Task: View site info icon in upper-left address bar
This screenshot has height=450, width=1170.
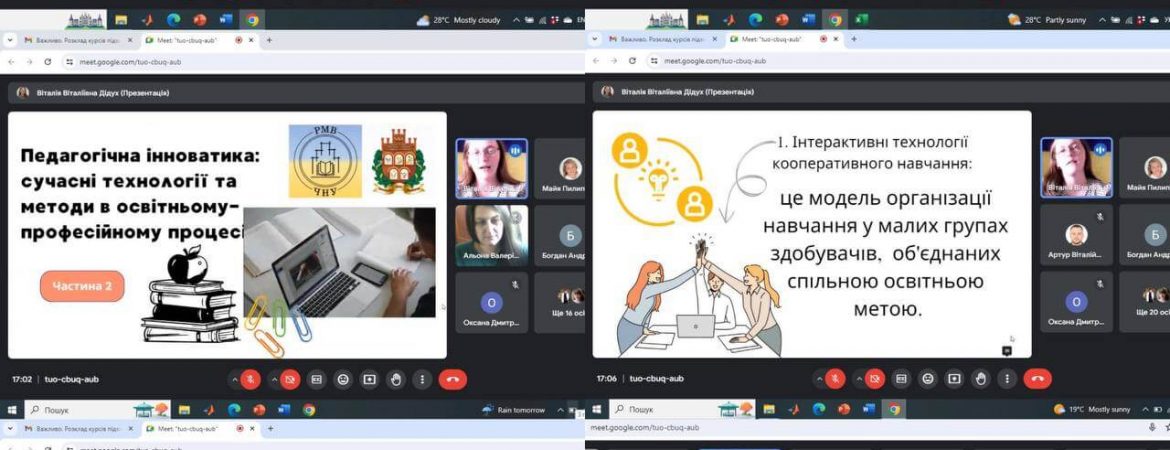Action: point(70,62)
